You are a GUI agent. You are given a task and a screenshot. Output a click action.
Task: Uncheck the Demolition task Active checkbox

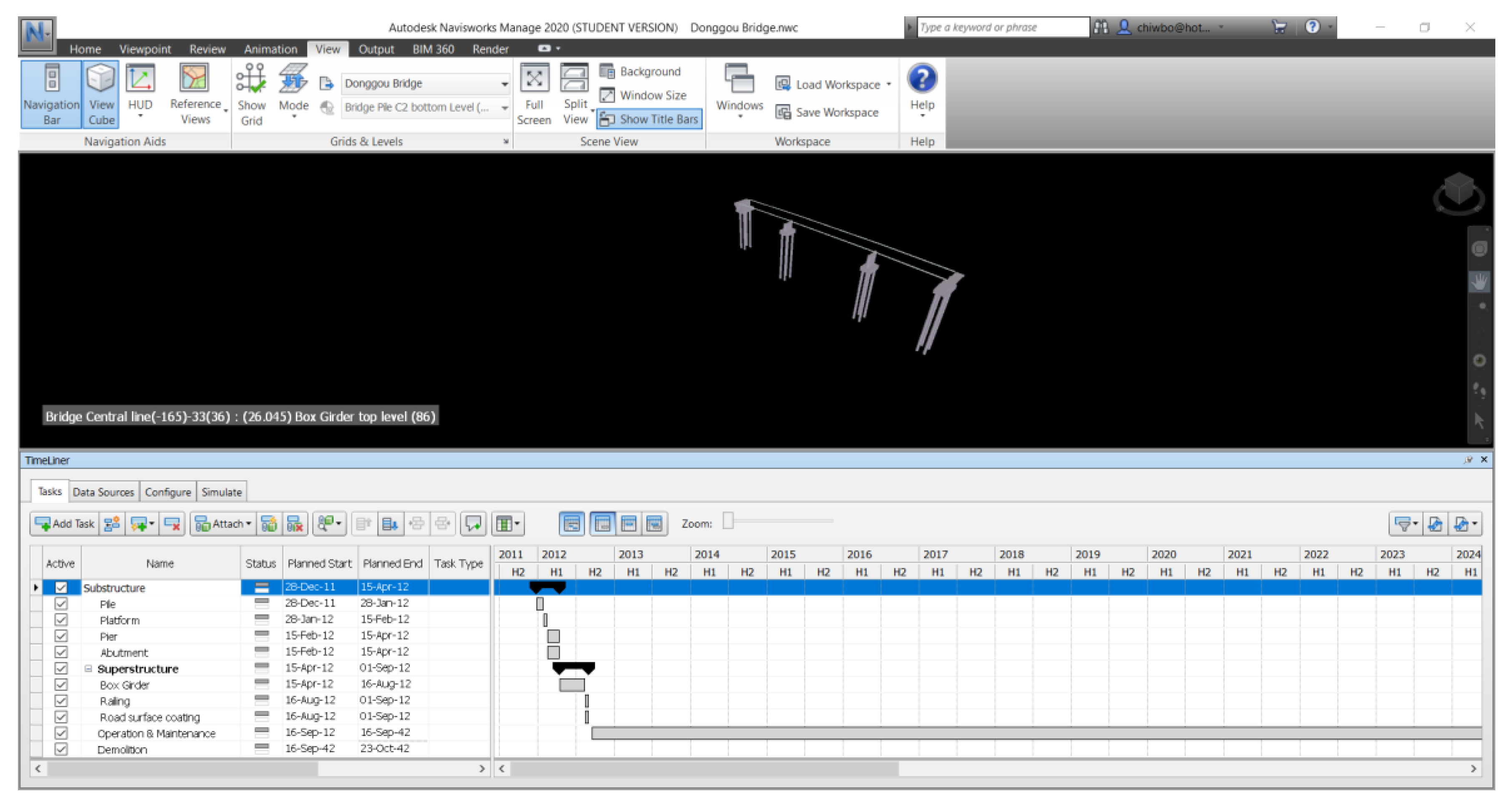(60, 749)
